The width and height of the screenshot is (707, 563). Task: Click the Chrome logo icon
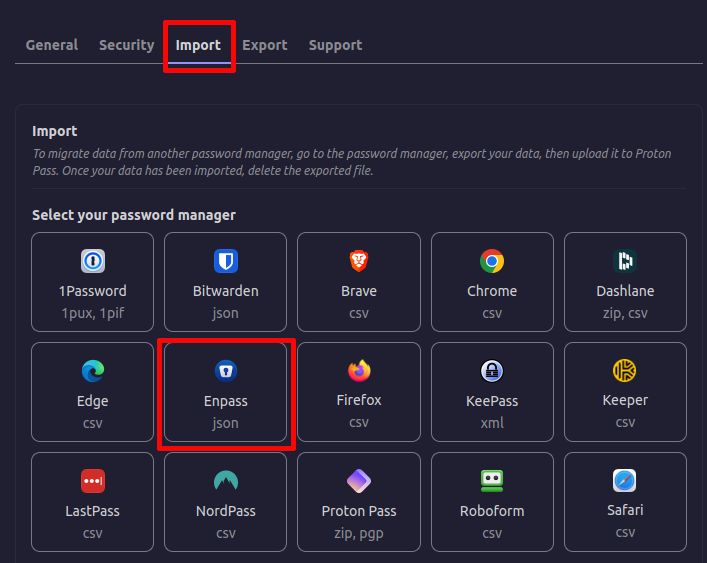tap(492, 261)
